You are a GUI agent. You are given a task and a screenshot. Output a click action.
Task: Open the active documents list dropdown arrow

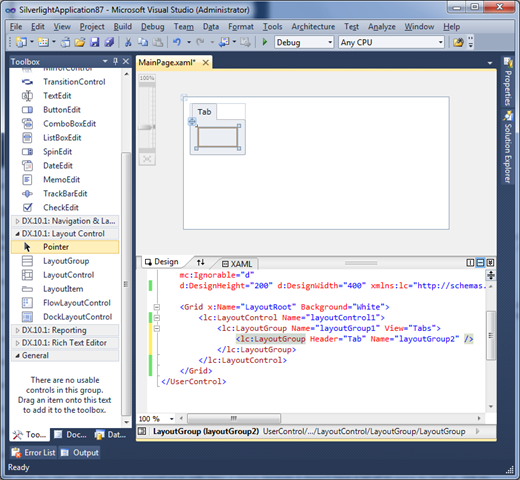pos(490,63)
